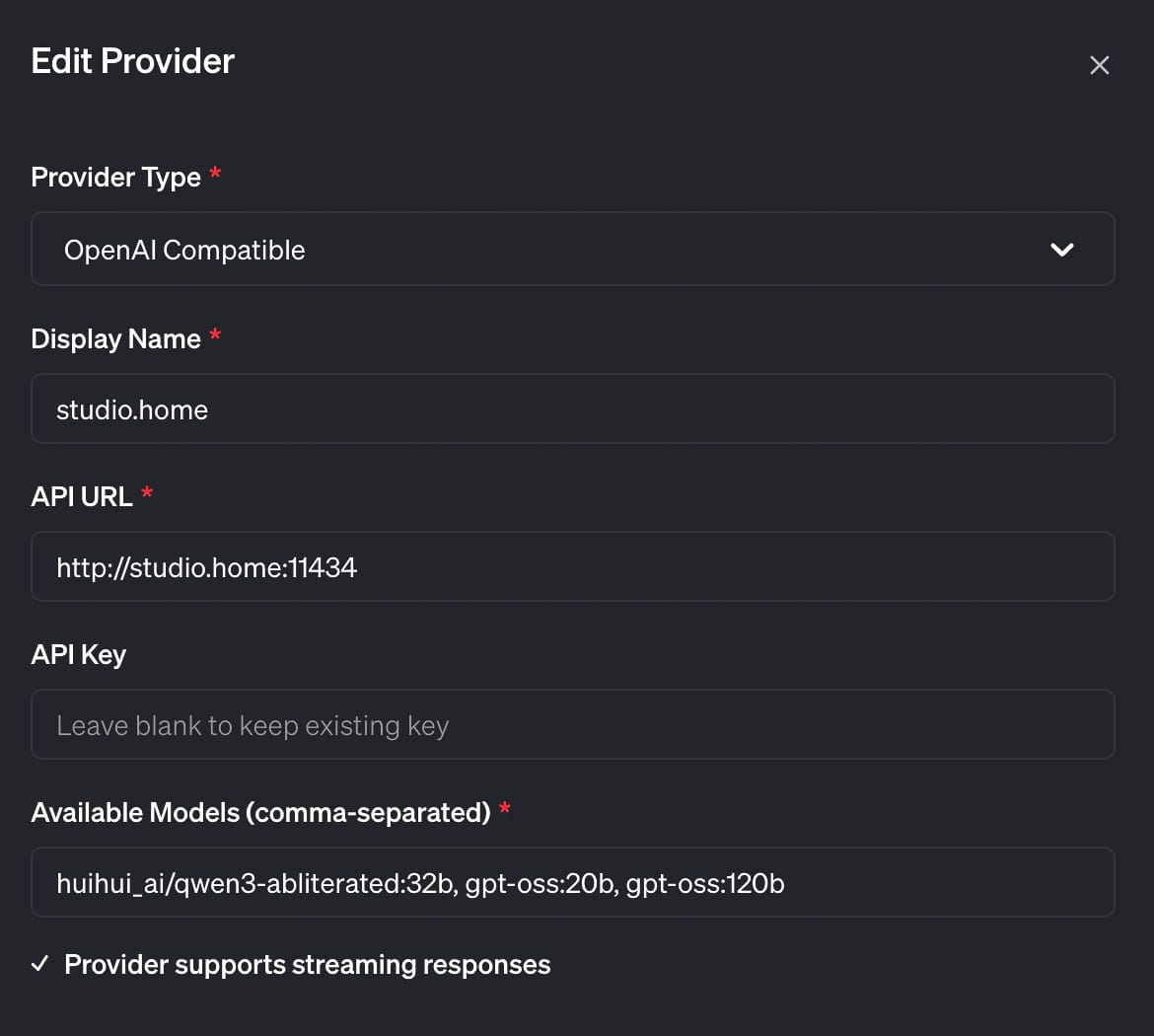The image size is (1154, 1036).
Task: Place cursor on the gpt-oss:20b model entry
Action: tap(539, 883)
